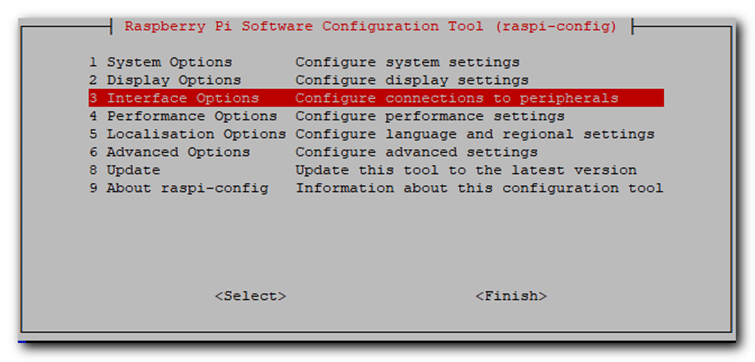Click the <Finish> button
This screenshot has width=755, height=362.
(511, 296)
